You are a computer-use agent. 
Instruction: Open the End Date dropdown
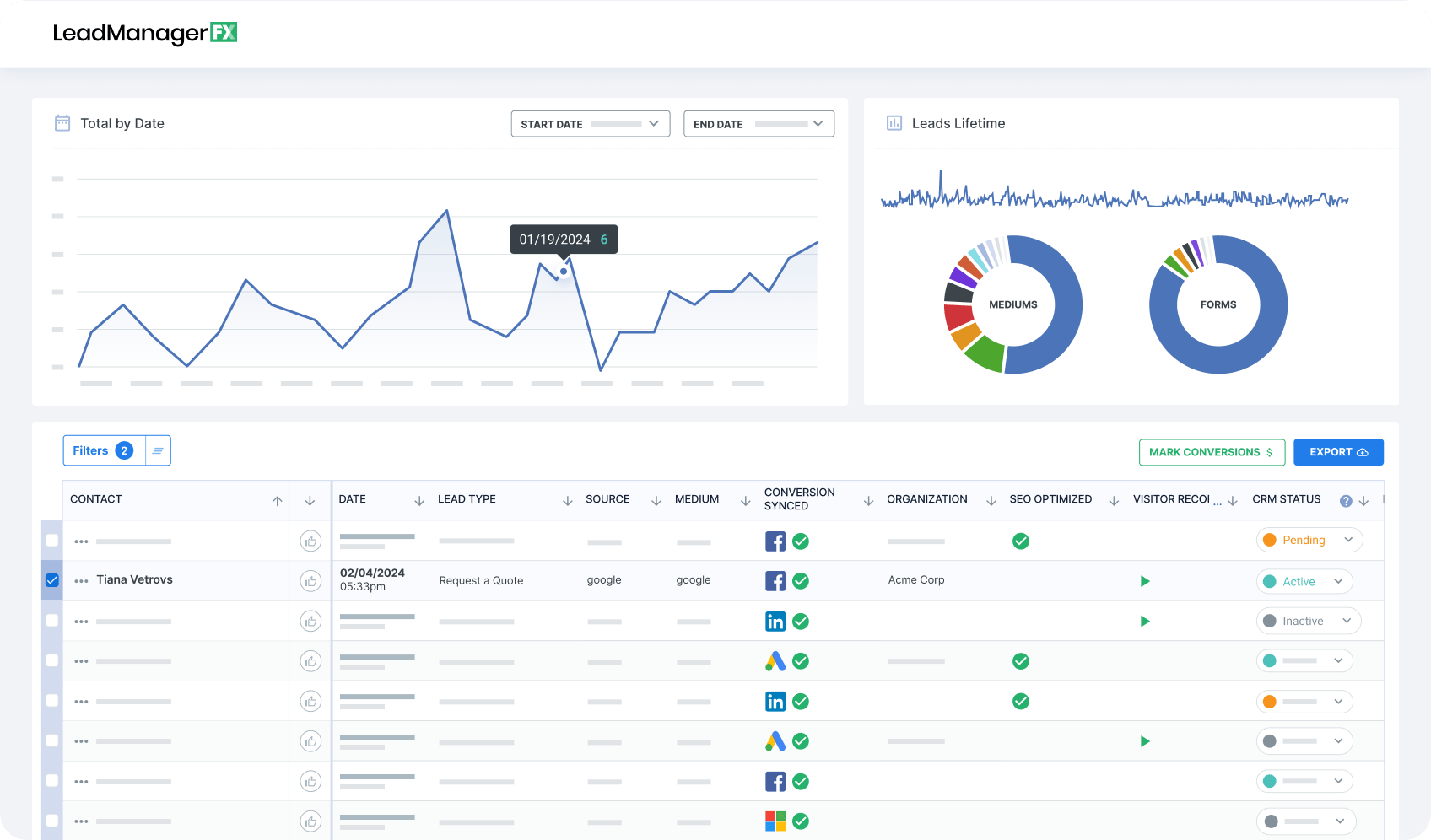pos(758,123)
